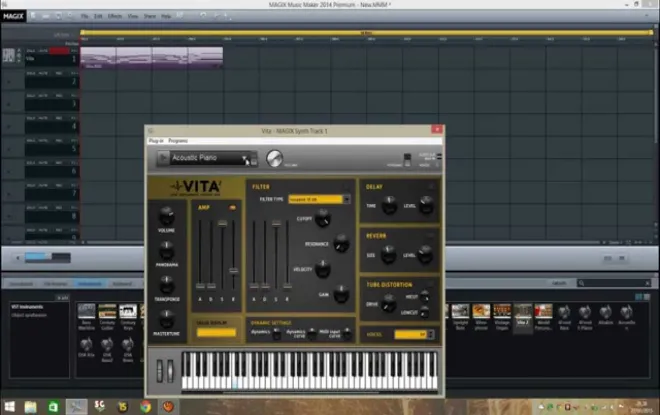The width and height of the screenshot is (660, 415).
Task: Toggle the FILTER section on/off switch
Action: pos(346,186)
